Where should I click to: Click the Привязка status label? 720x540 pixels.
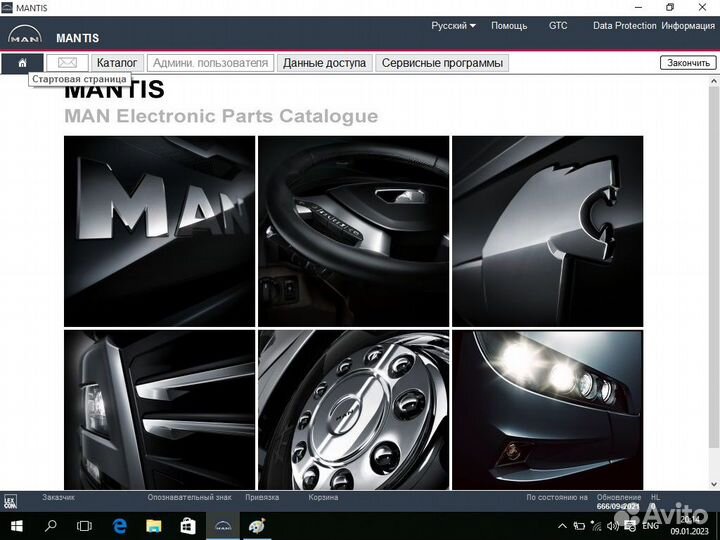pos(262,497)
